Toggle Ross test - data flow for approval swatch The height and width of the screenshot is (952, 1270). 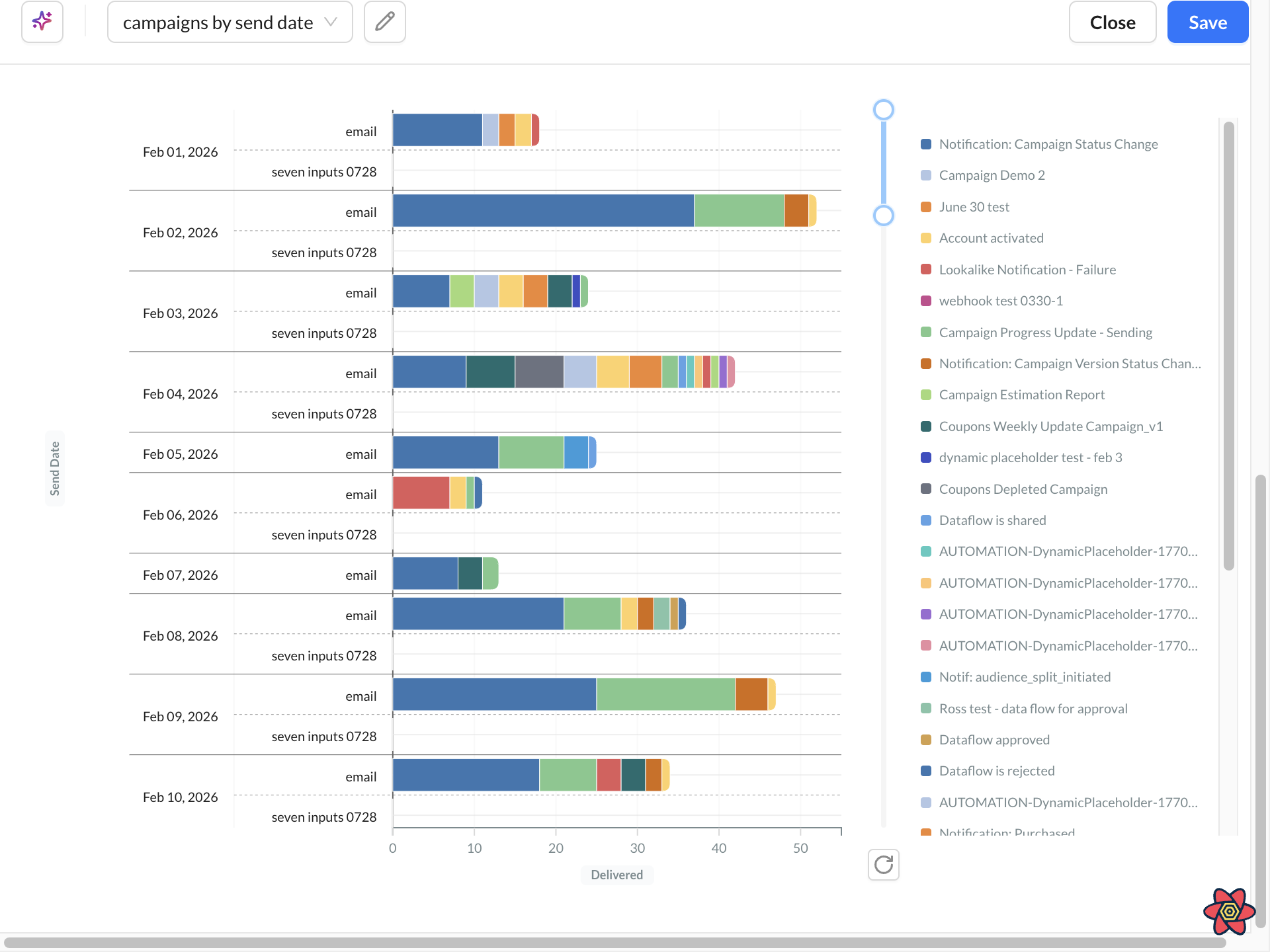(x=926, y=709)
